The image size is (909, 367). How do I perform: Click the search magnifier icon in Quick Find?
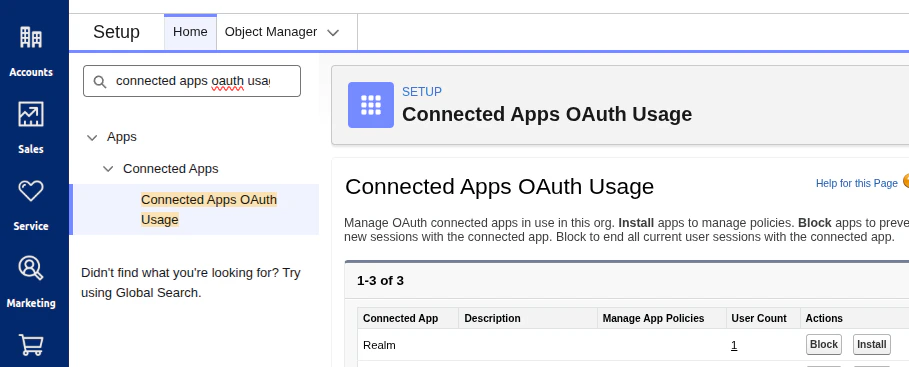pyautogui.click(x=100, y=81)
